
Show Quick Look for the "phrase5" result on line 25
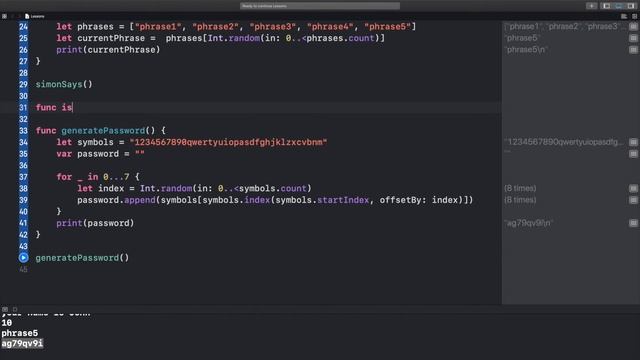click(x=633, y=38)
